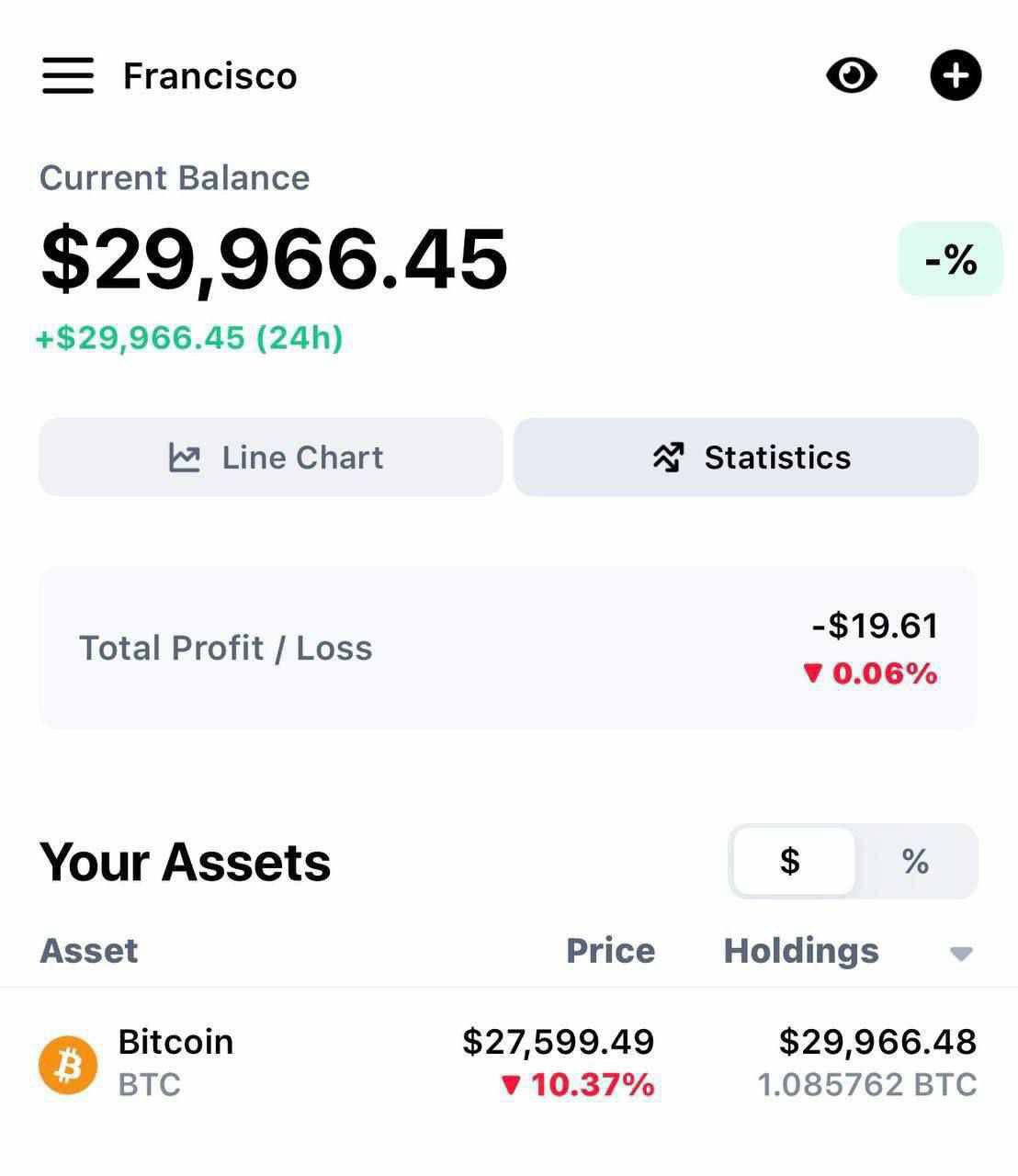
Task: Click the $29,966.45 current balance
Action: tap(274, 260)
